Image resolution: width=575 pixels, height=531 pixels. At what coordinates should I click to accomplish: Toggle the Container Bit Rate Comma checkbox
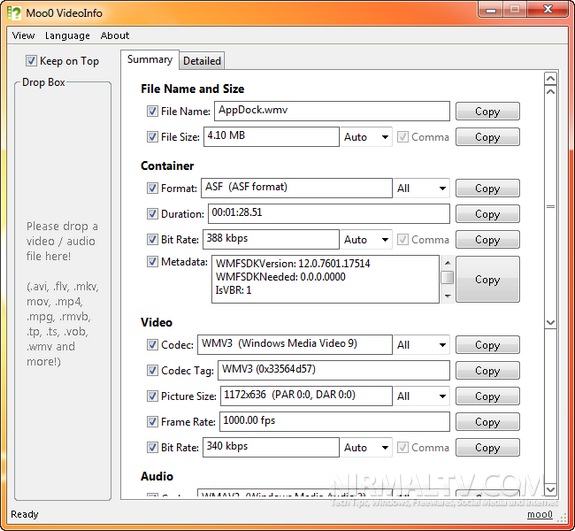coord(403,239)
